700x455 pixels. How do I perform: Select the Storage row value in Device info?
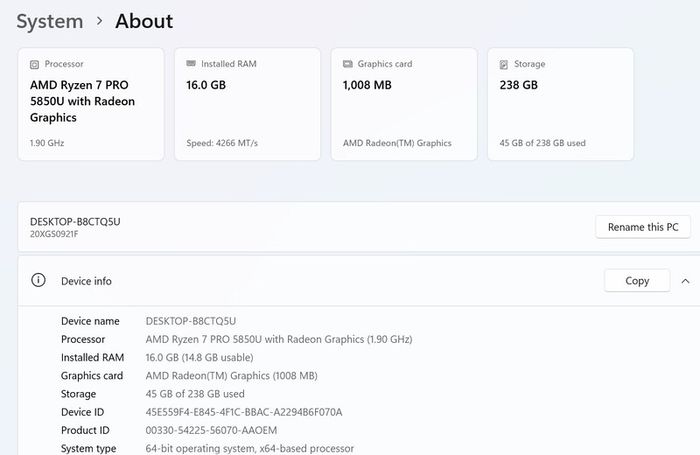[x=195, y=394]
